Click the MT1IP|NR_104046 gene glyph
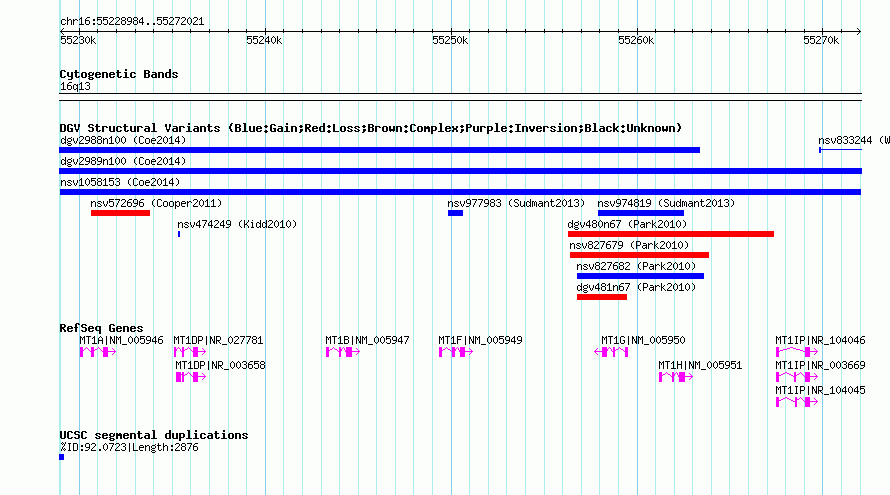The height and width of the screenshot is (495, 890). click(797, 352)
